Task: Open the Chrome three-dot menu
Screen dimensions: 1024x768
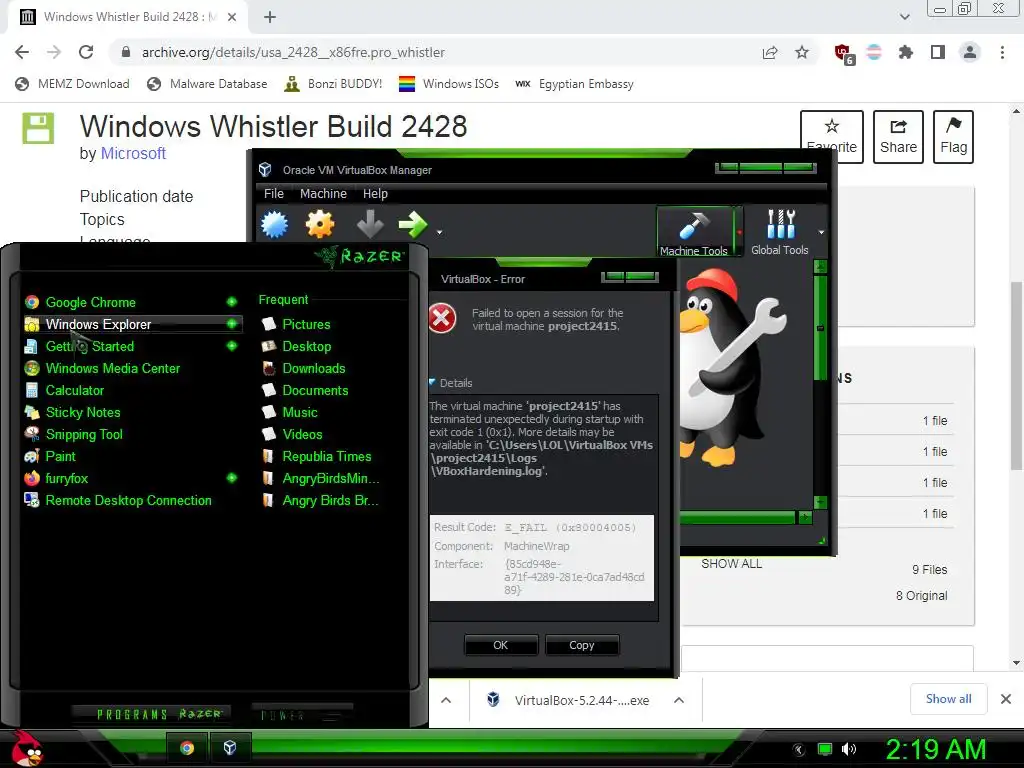Action: [1002, 52]
